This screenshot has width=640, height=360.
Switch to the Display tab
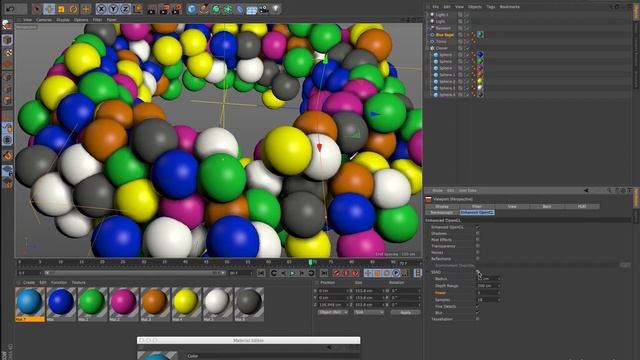point(442,207)
